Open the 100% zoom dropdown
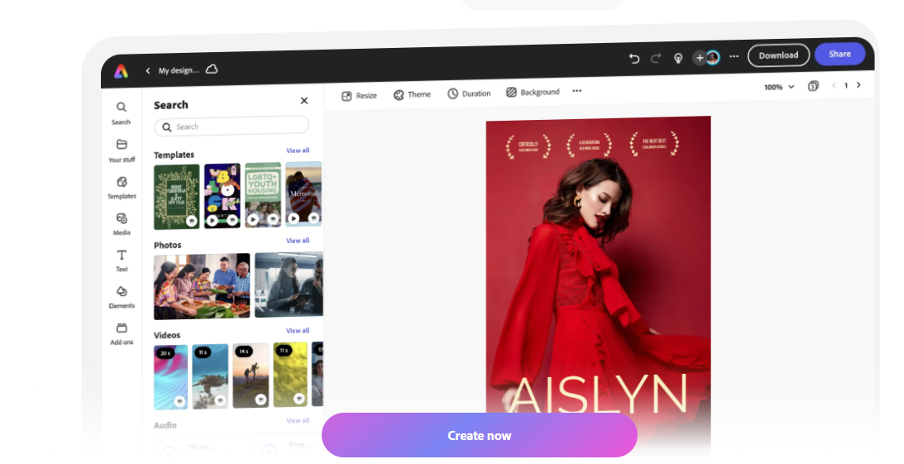 pyautogui.click(x=779, y=86)
